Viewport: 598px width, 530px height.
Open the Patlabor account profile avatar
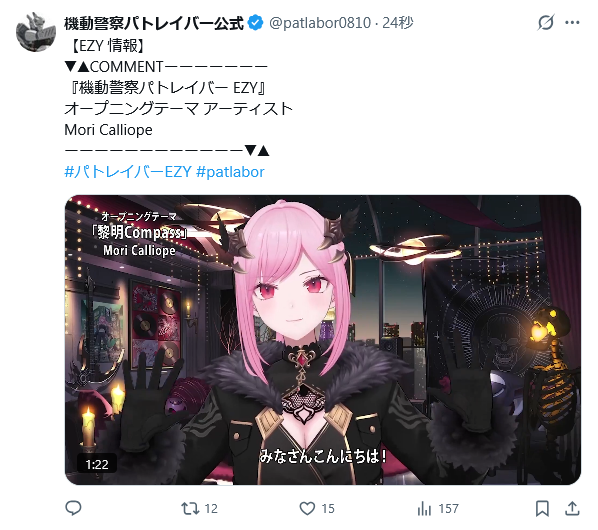(x=36, y=32)
